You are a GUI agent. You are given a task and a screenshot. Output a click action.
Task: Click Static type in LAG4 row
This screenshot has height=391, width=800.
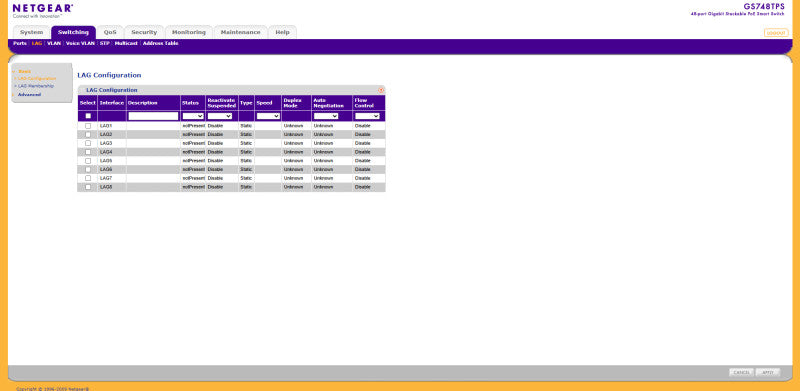[x=246, y=152]
